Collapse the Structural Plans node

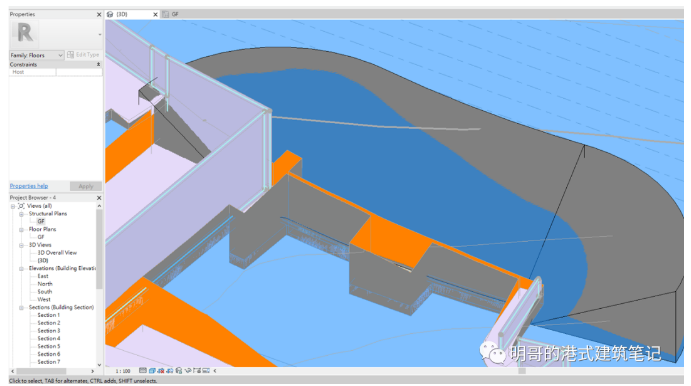(x=21, y=214)
